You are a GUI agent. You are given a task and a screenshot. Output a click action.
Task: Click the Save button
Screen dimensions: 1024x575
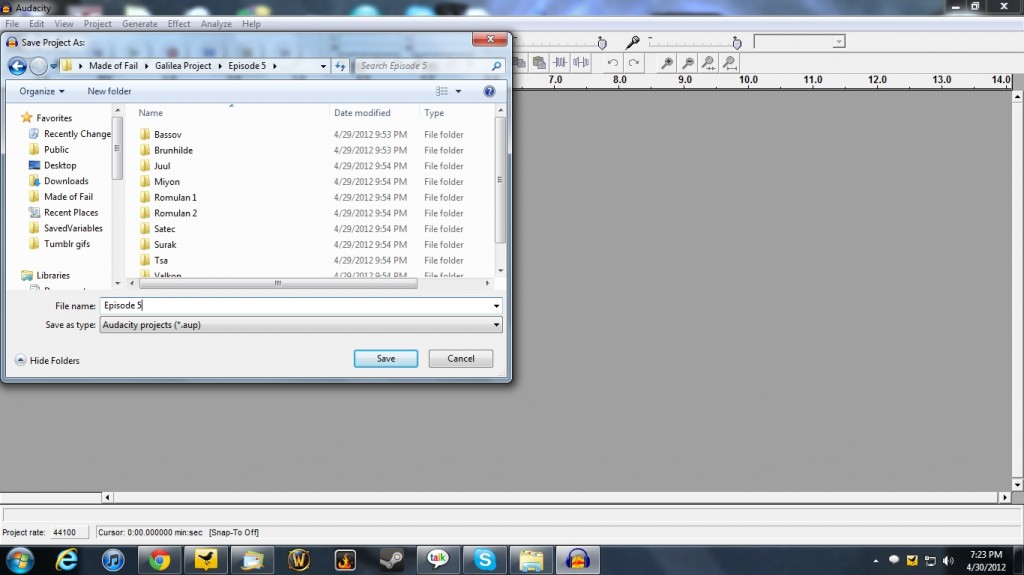[x=386, y=359]
